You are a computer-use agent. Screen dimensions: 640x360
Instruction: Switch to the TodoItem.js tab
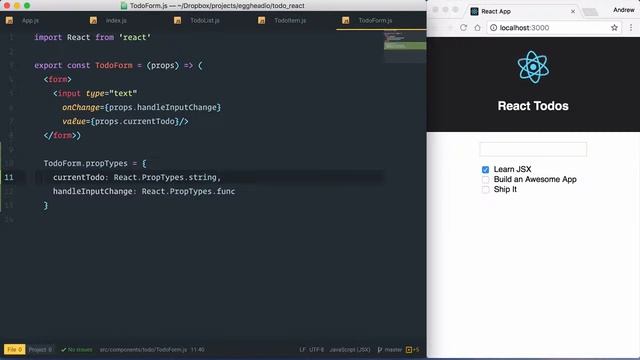pos(290,20)
